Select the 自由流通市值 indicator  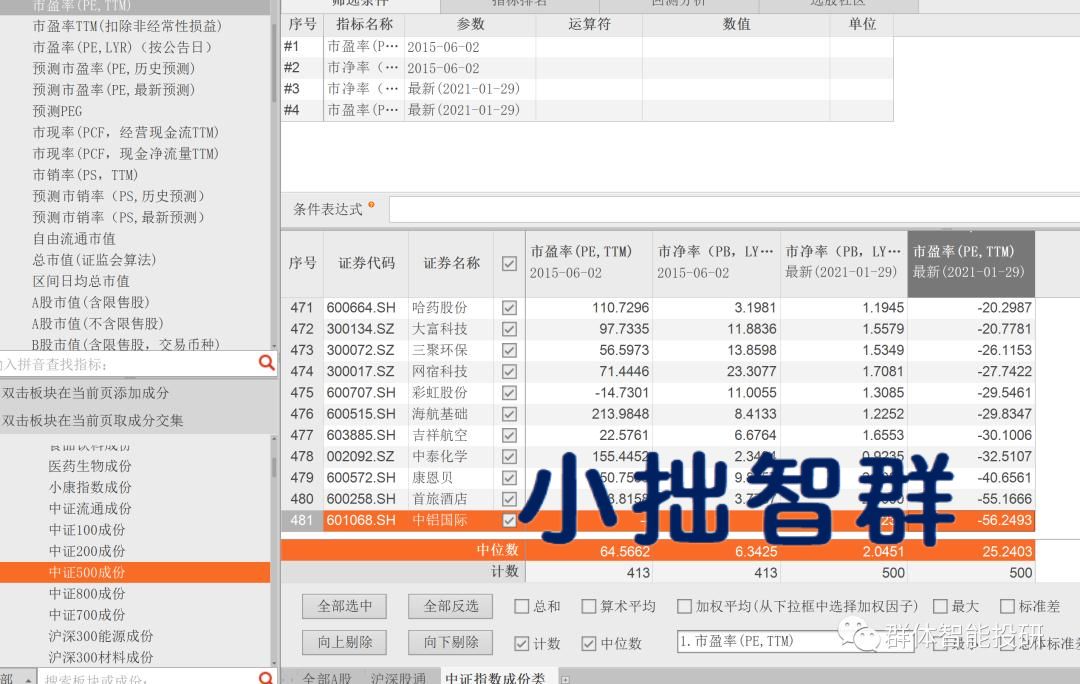[x=74, y=239]
